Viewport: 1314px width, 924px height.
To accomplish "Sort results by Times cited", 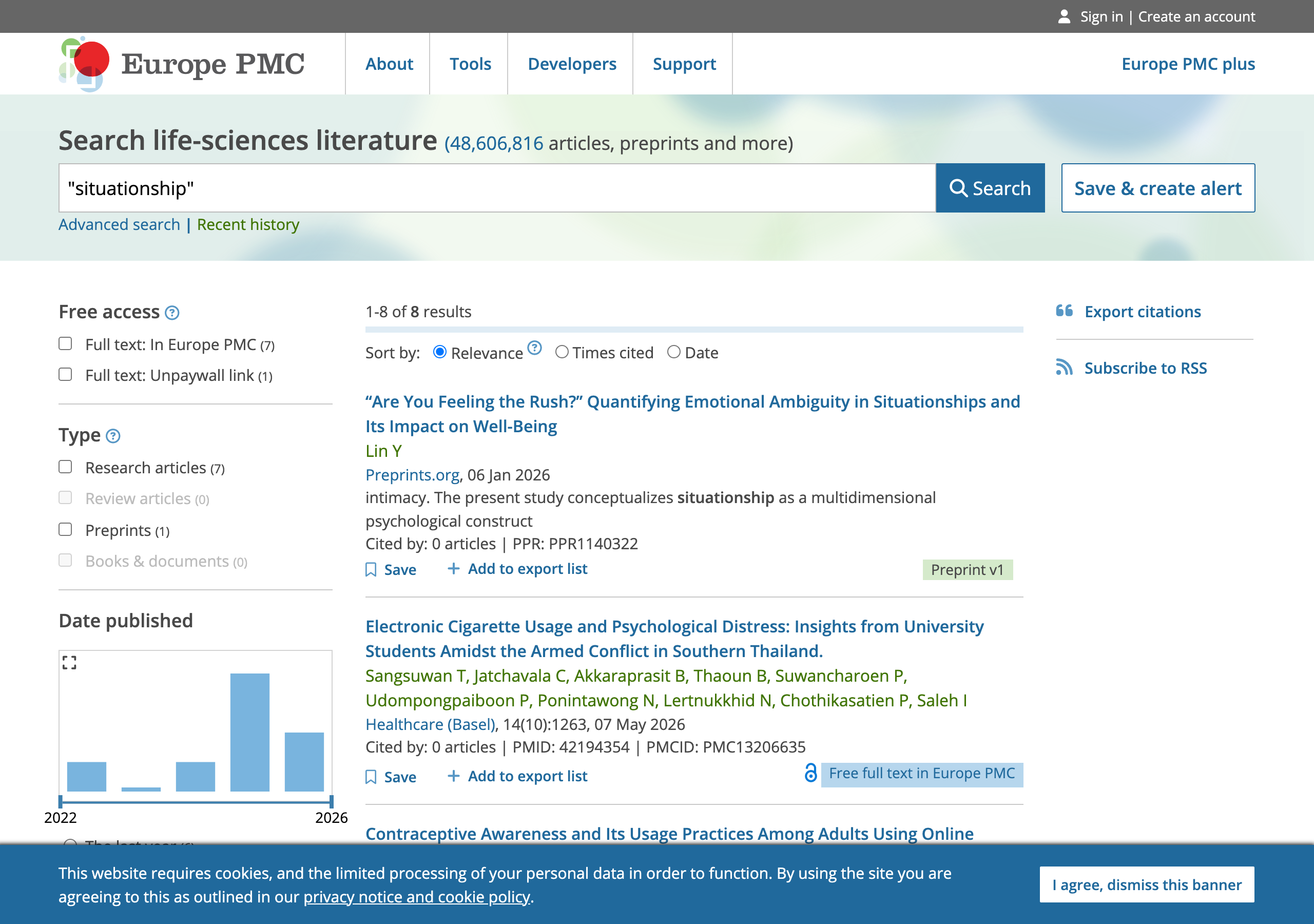I will [x=562, y=352].
